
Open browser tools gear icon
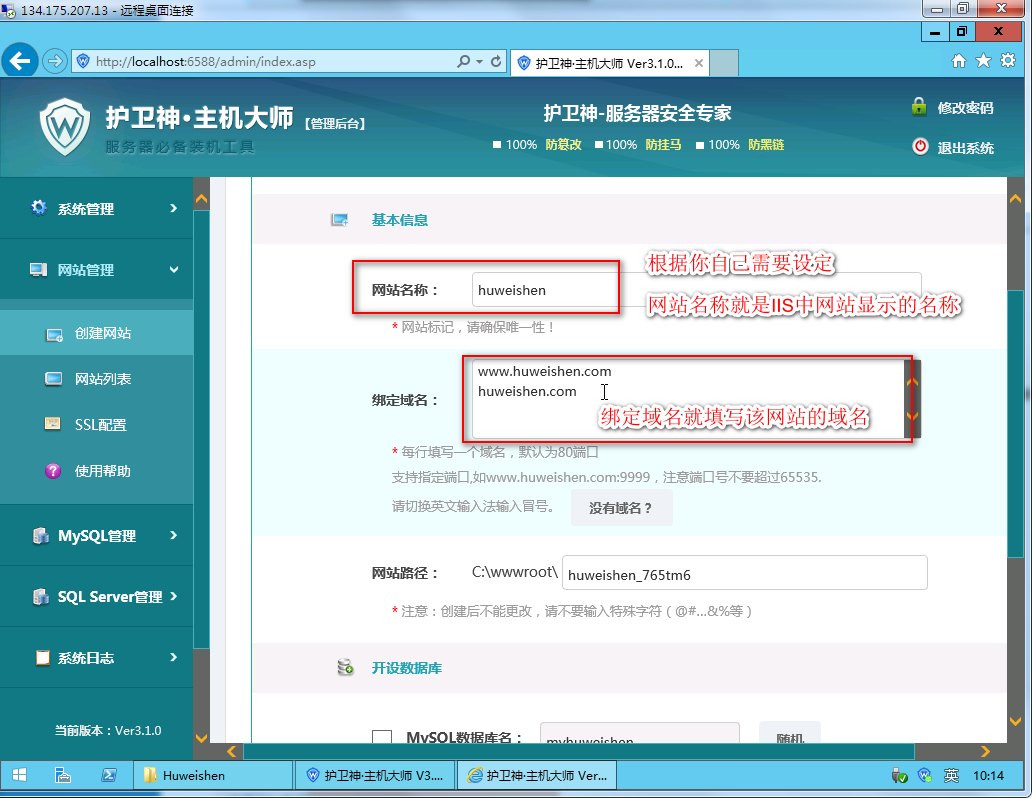[x=1008, y=61]
